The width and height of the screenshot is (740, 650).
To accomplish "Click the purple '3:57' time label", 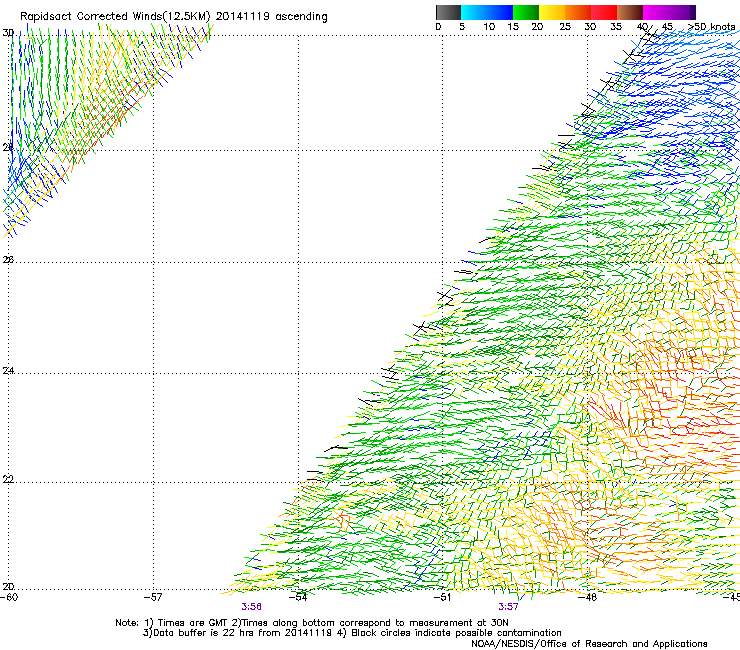I will point(508,607).
